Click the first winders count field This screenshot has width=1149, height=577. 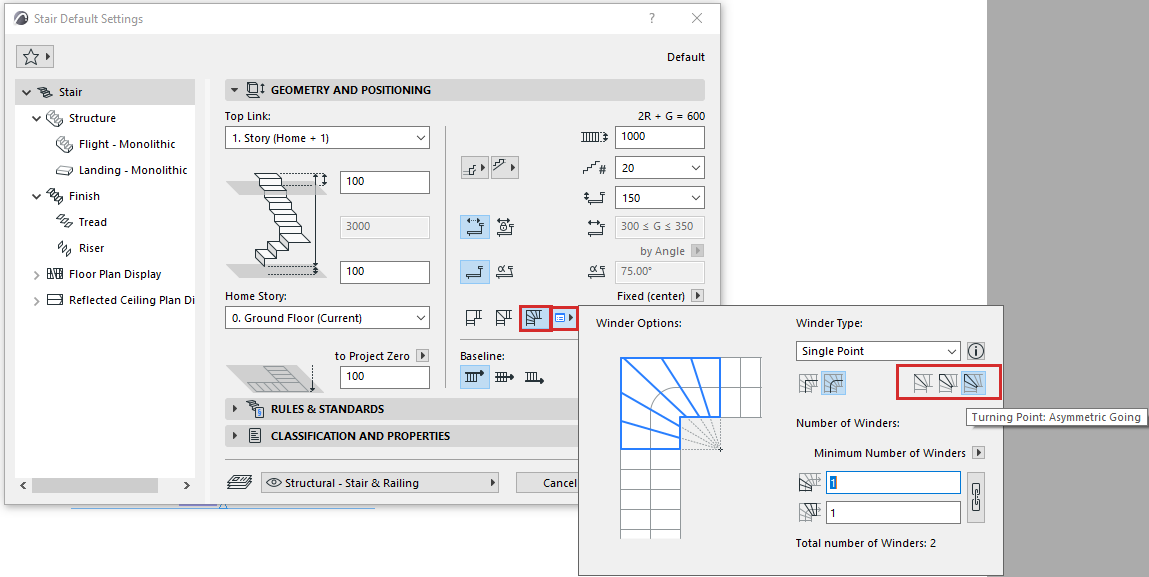pos(893,483)
